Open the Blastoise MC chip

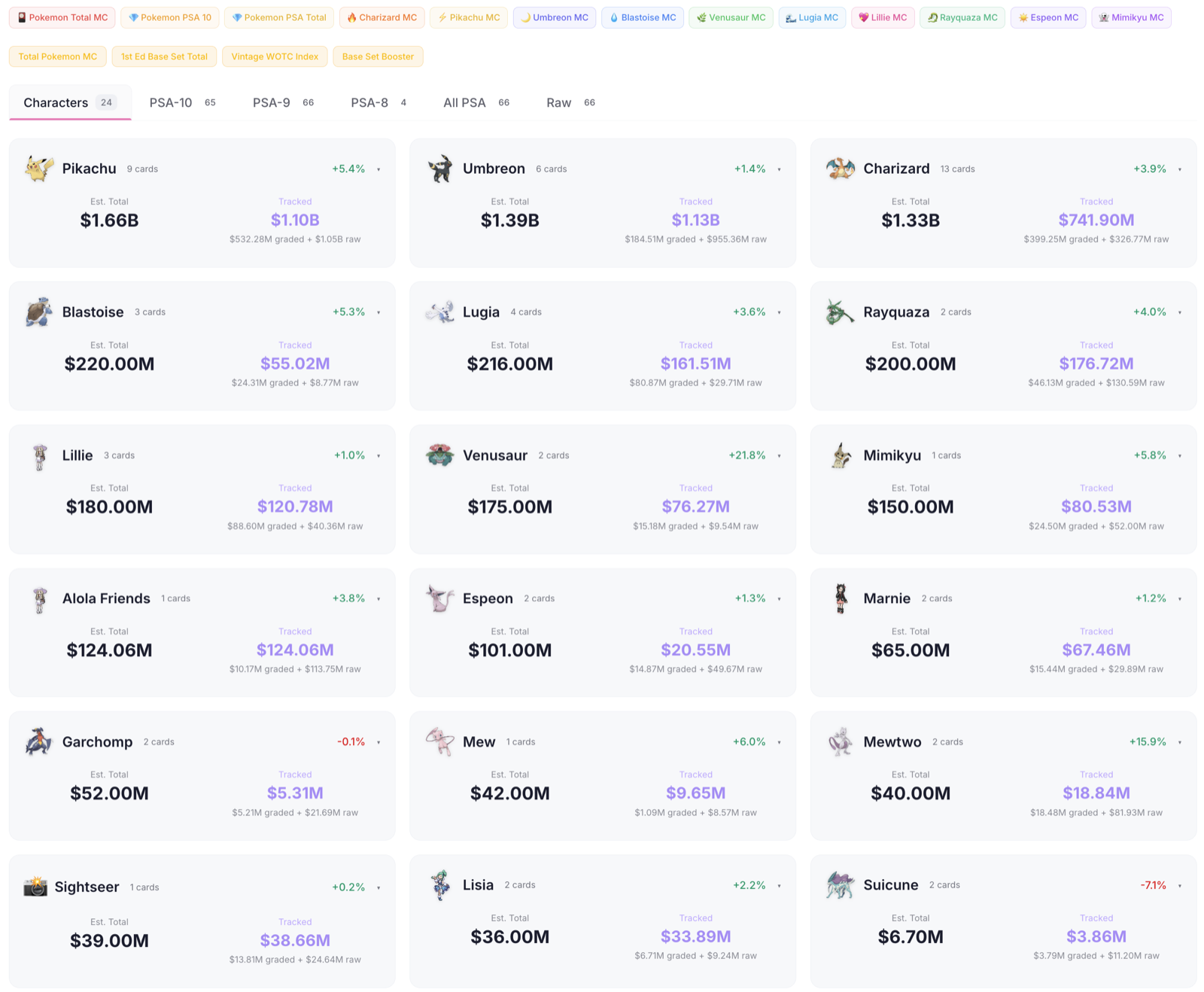coord(643,17)
